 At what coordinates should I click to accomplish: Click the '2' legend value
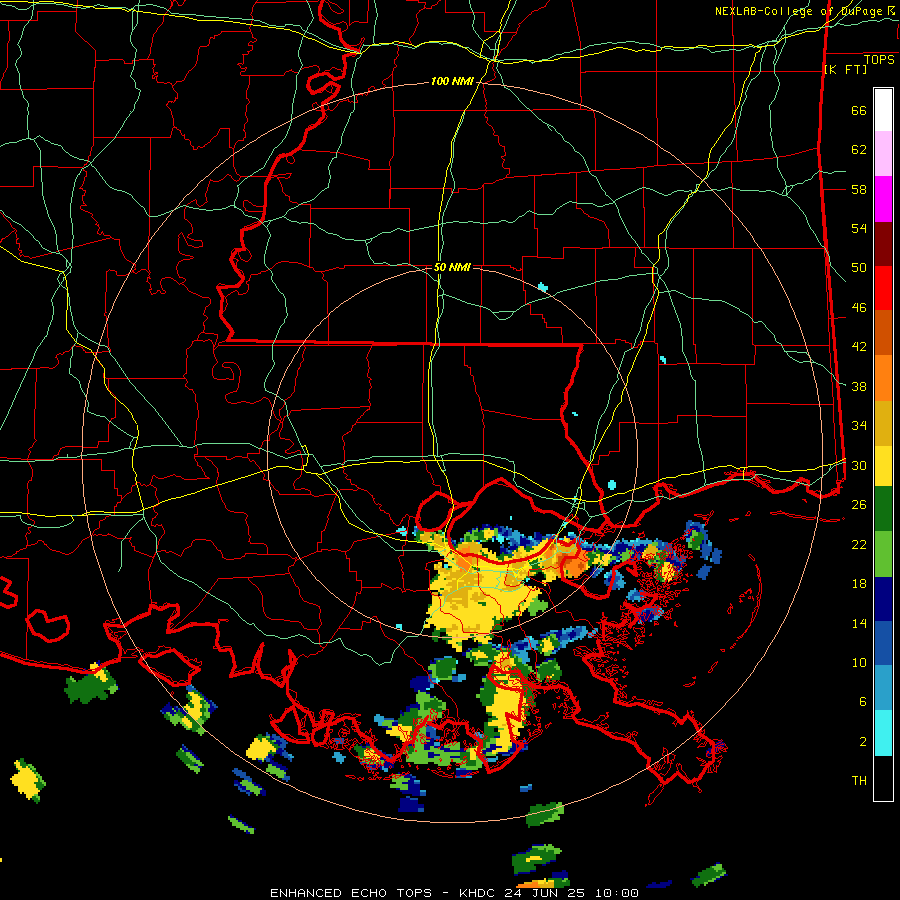pos(863,741)
